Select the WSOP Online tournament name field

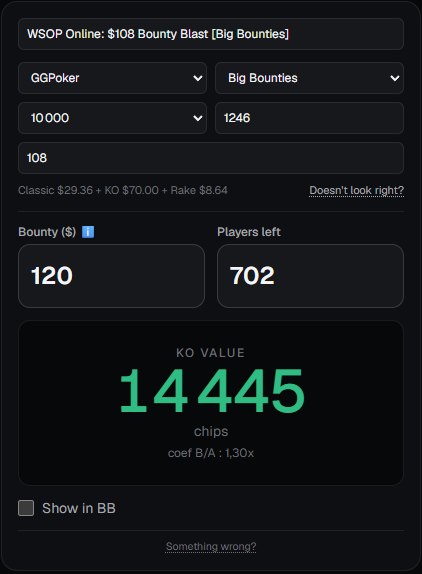point(211,34)
